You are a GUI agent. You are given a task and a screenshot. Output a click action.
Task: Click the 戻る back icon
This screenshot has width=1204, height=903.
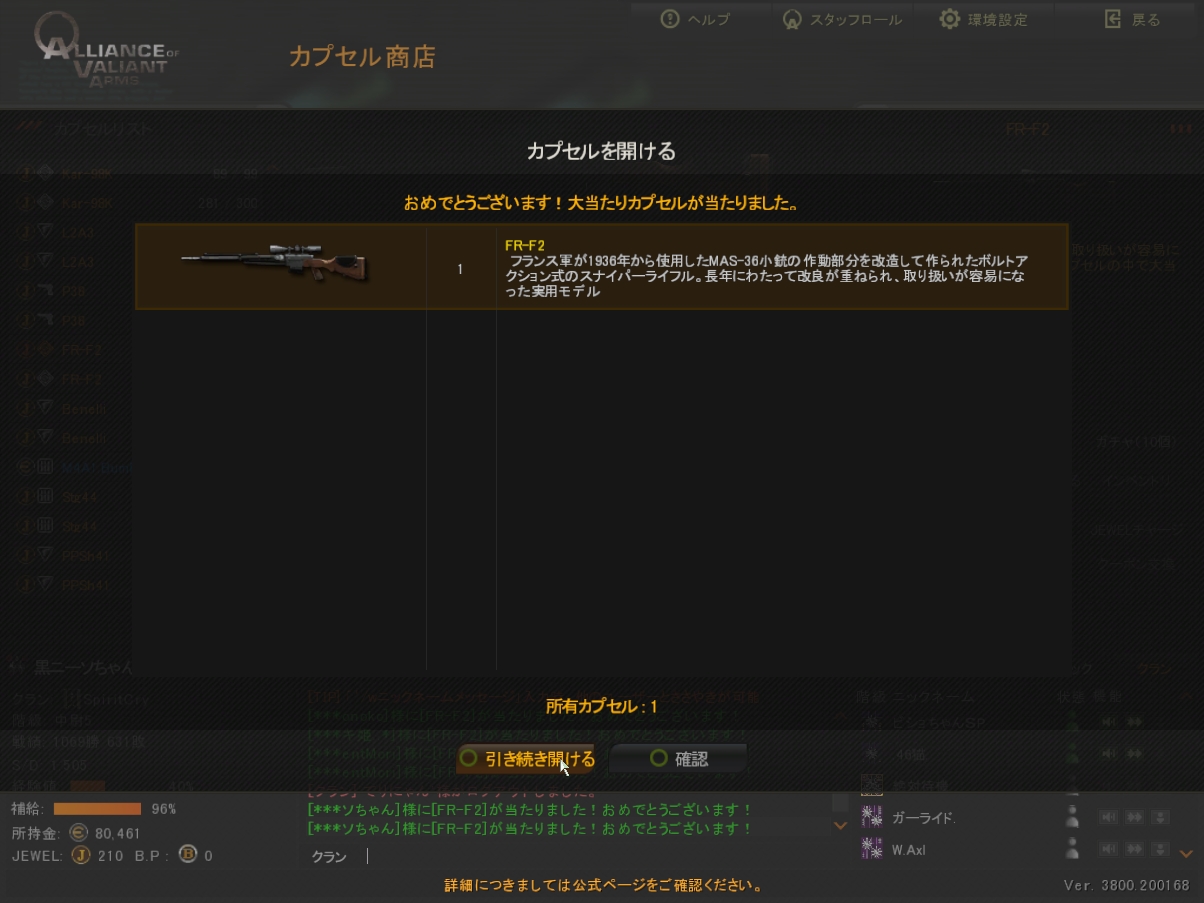1112,19
